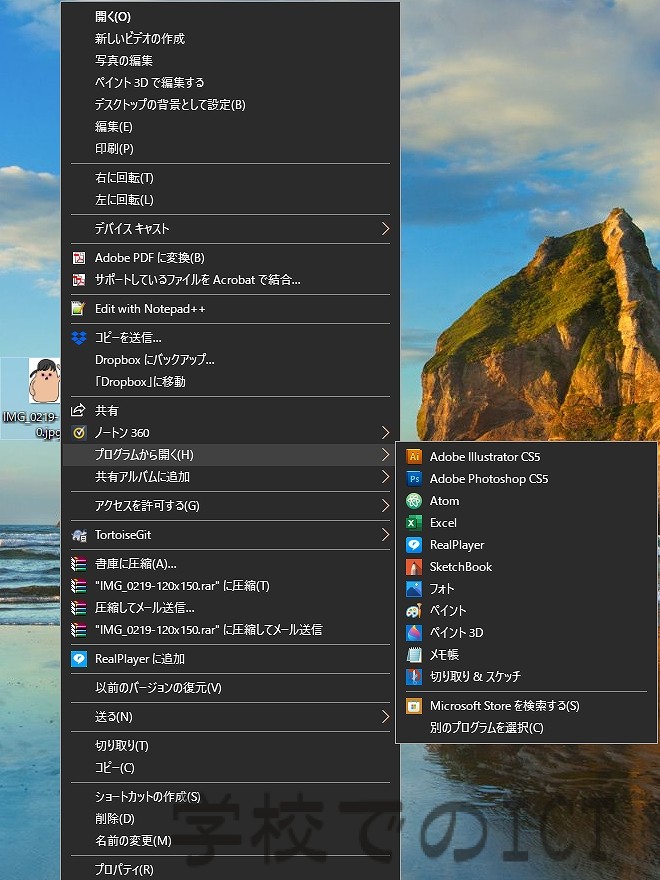Expand the アクセスを許可する submenu arrow
Image resolution: width=660 pixels, height=880 pixels.
[x=385, y=506]
